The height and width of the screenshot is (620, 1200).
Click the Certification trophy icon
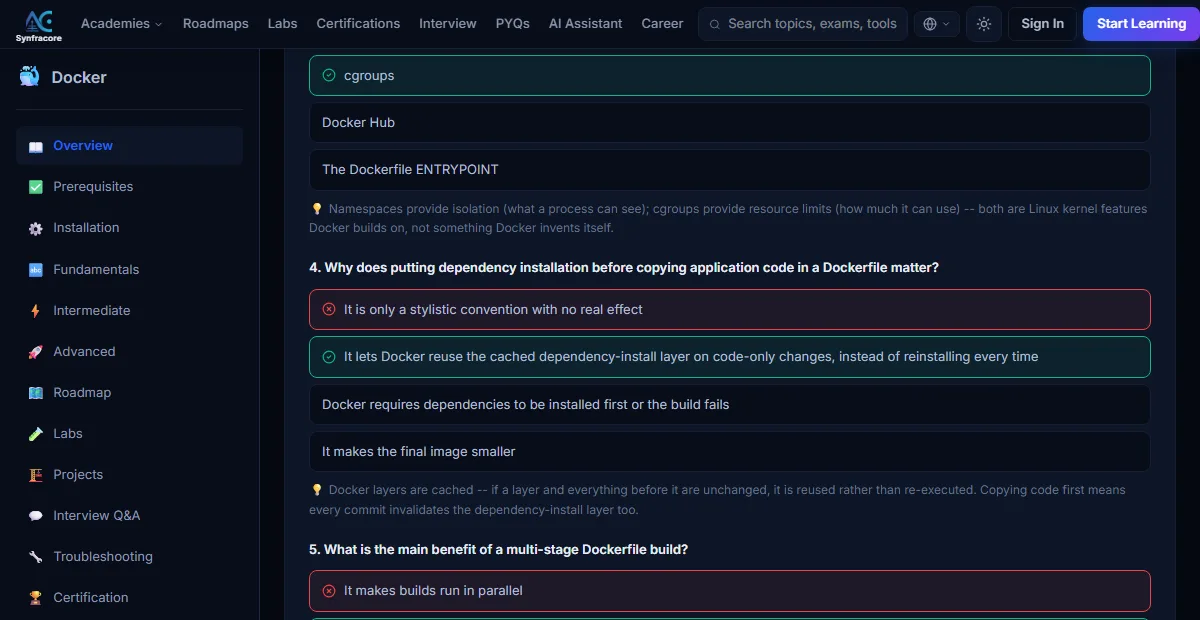36,598
